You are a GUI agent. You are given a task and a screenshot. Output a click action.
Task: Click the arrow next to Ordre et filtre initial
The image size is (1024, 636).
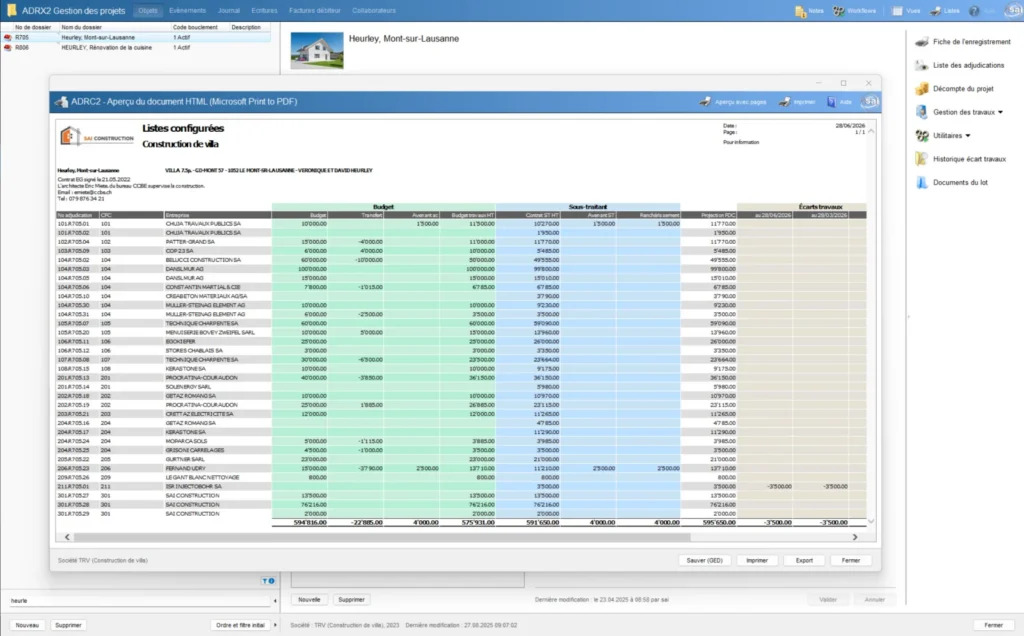click(275, 625)
